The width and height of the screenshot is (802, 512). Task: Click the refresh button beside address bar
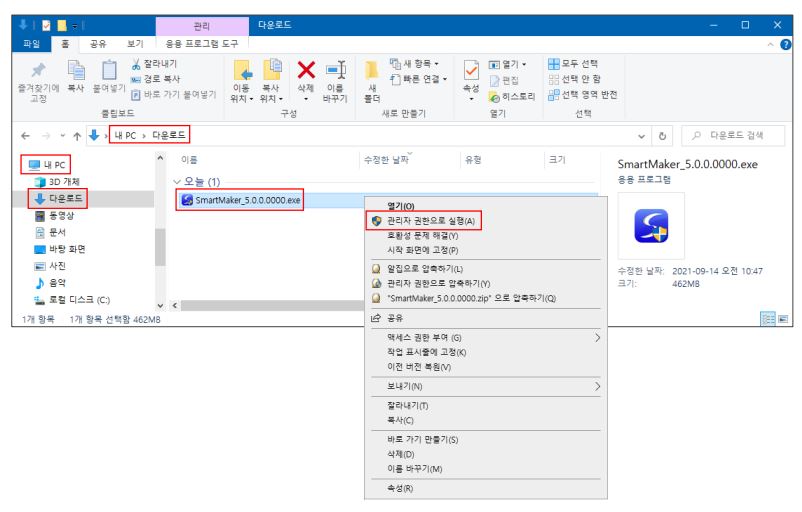[x=662, y=135]
